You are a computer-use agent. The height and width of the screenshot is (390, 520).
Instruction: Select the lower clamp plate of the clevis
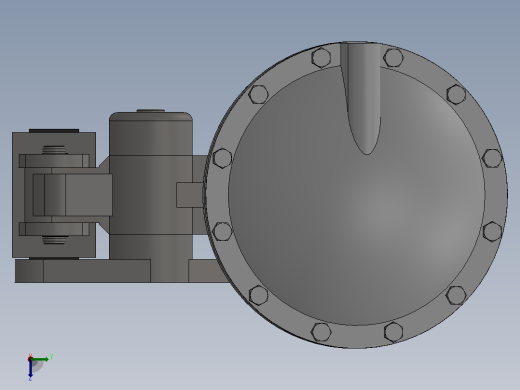(x=54, y=229)
